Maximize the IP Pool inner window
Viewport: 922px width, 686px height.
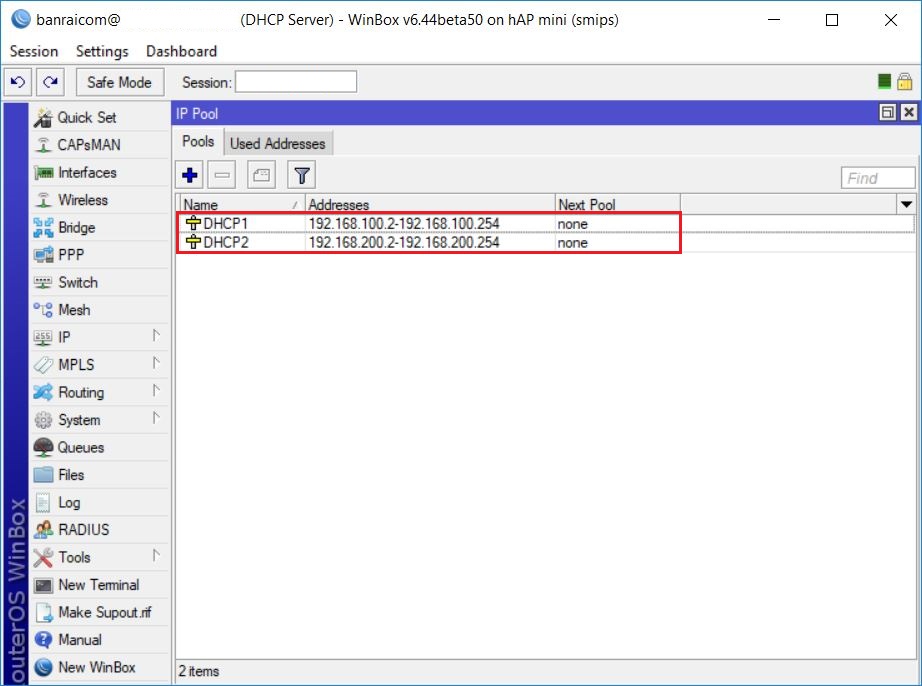[888, 112]
